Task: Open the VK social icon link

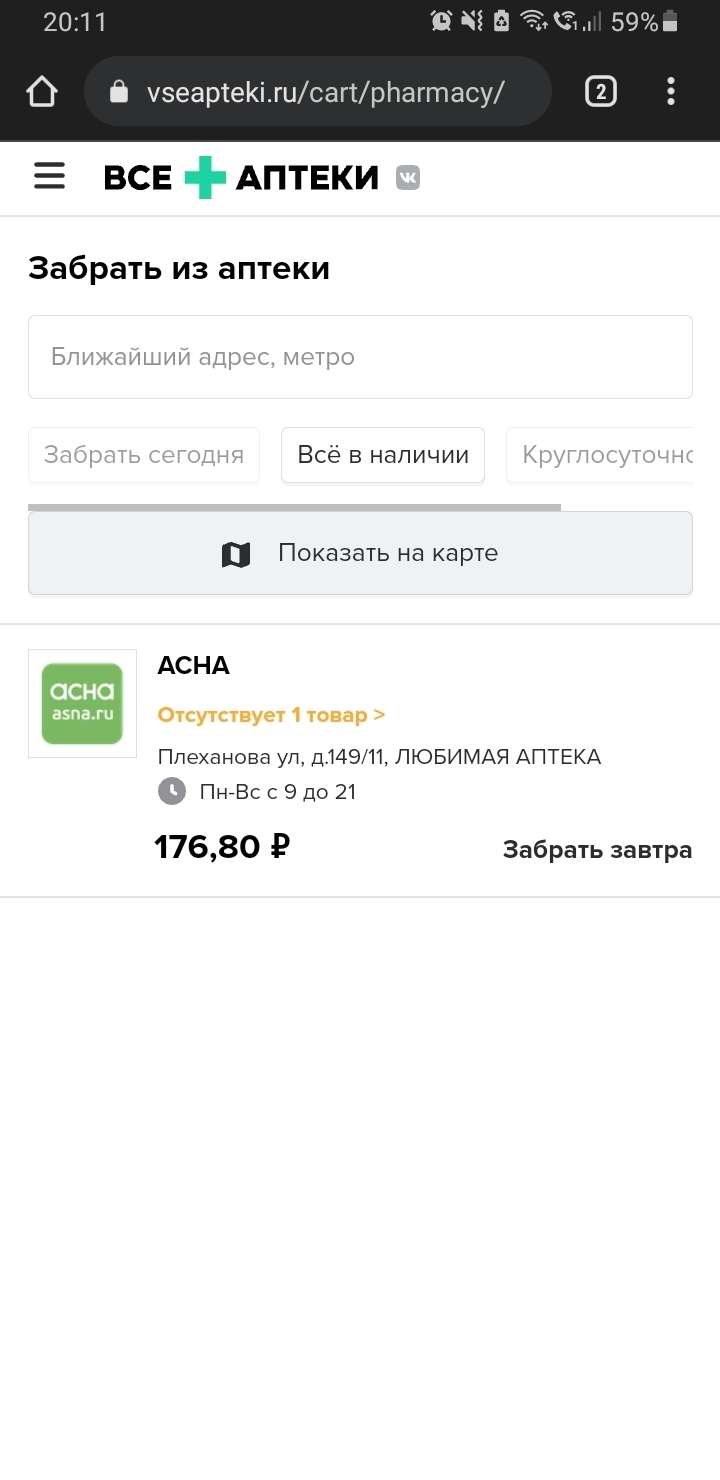Action: [408, 178]
